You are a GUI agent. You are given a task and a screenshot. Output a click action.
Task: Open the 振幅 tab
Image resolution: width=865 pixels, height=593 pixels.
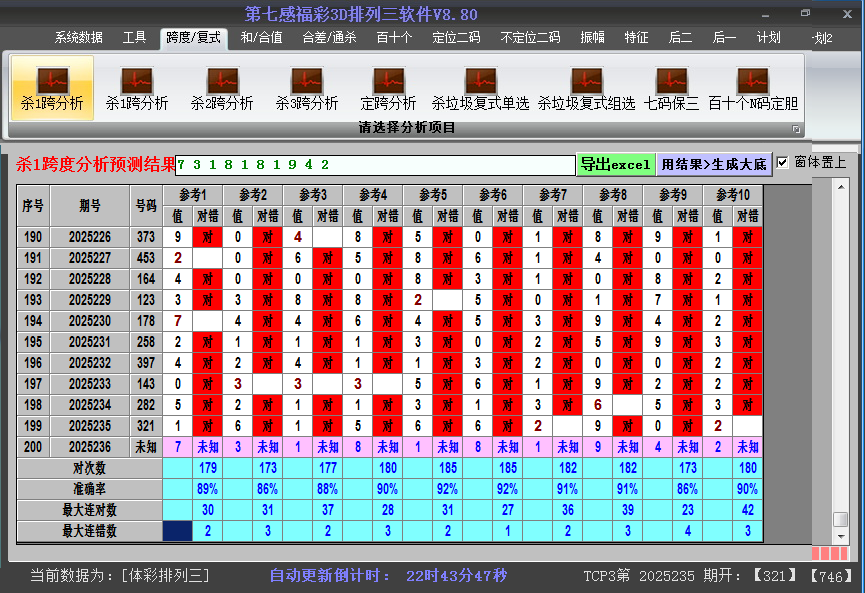click(x=593, y=38)
